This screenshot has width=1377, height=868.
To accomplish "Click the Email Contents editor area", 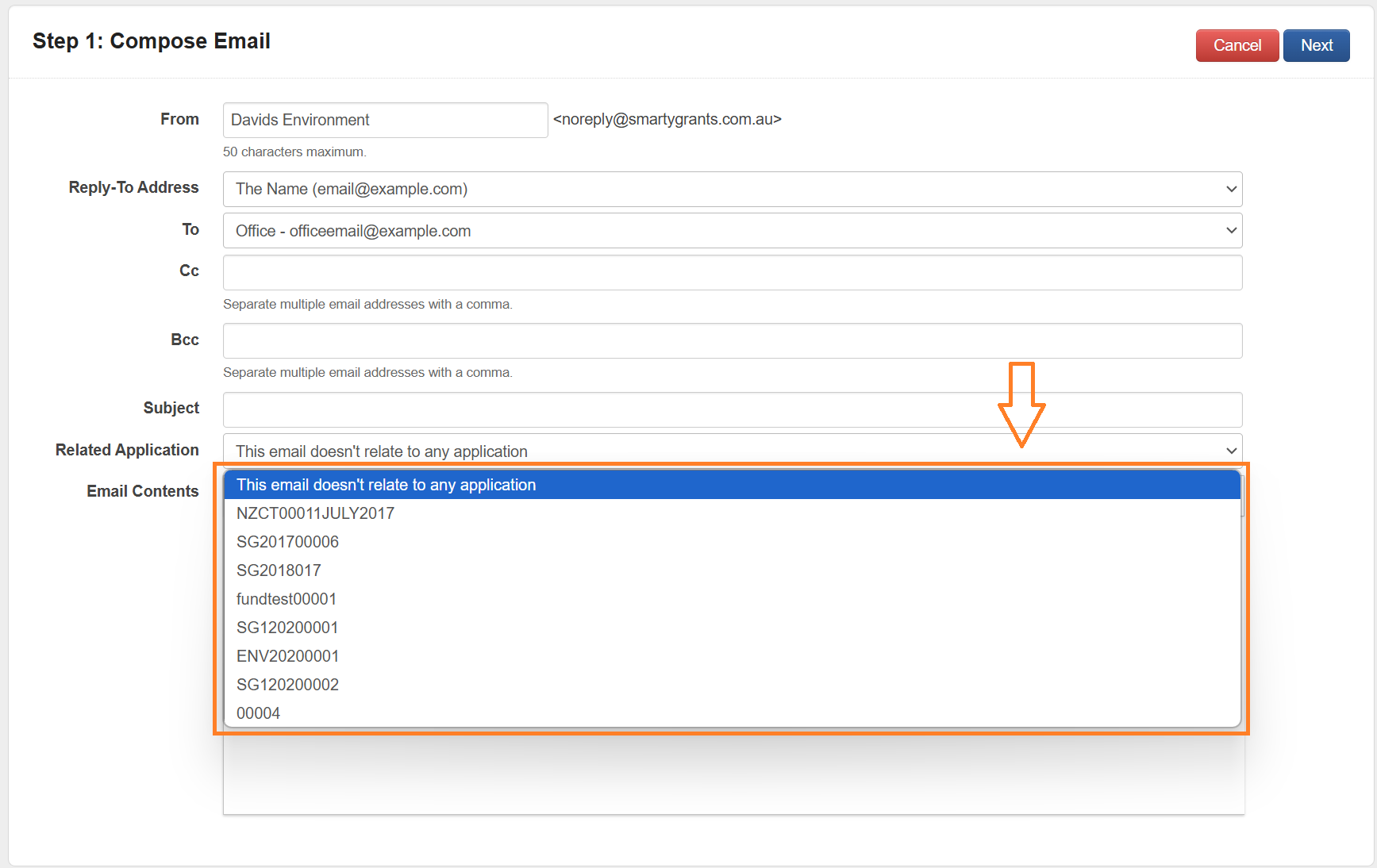I will point(732,774).
